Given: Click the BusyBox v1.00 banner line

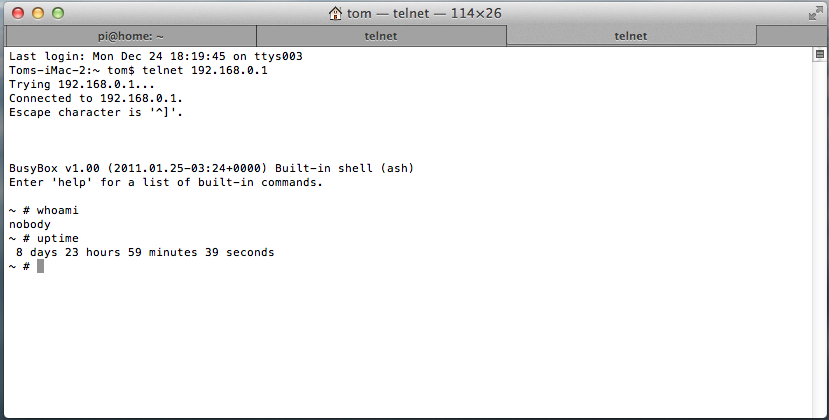Looking at the screenshot, I should [211, 169].
